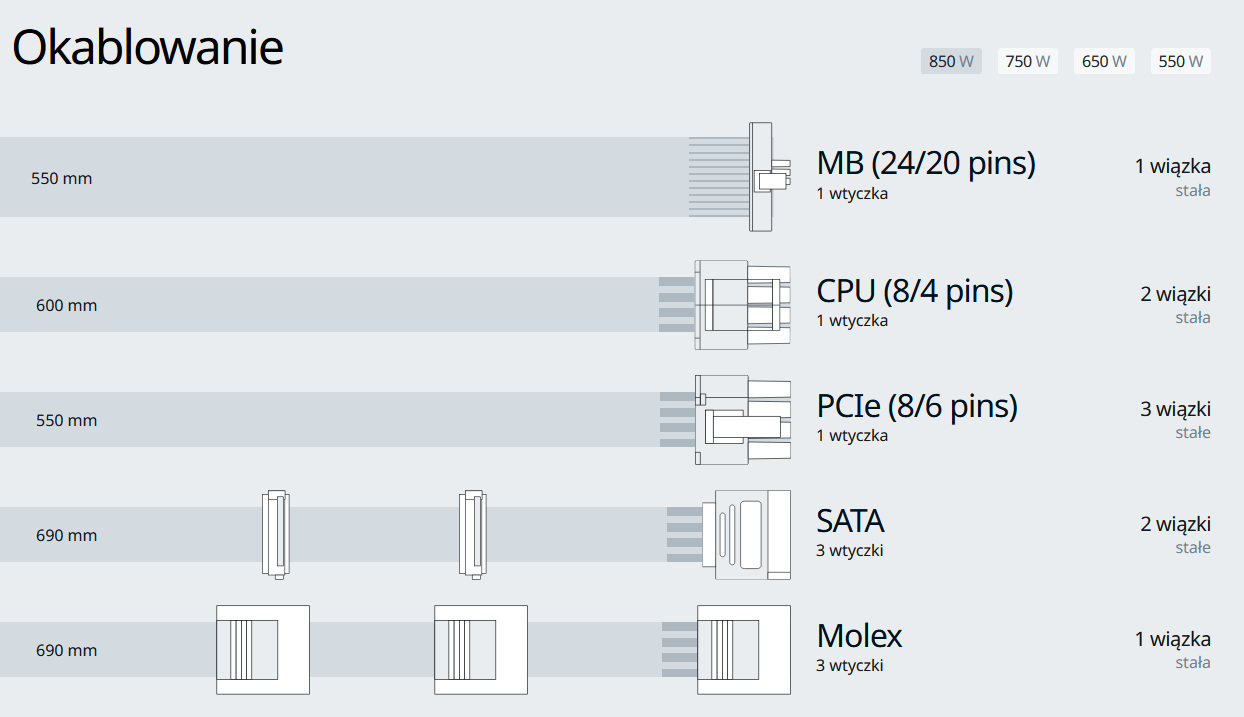Viewport: 1244px width, 717px height.
Task: Click the CPU (8/4 pins) label
Action: click(x=914, y=291)
